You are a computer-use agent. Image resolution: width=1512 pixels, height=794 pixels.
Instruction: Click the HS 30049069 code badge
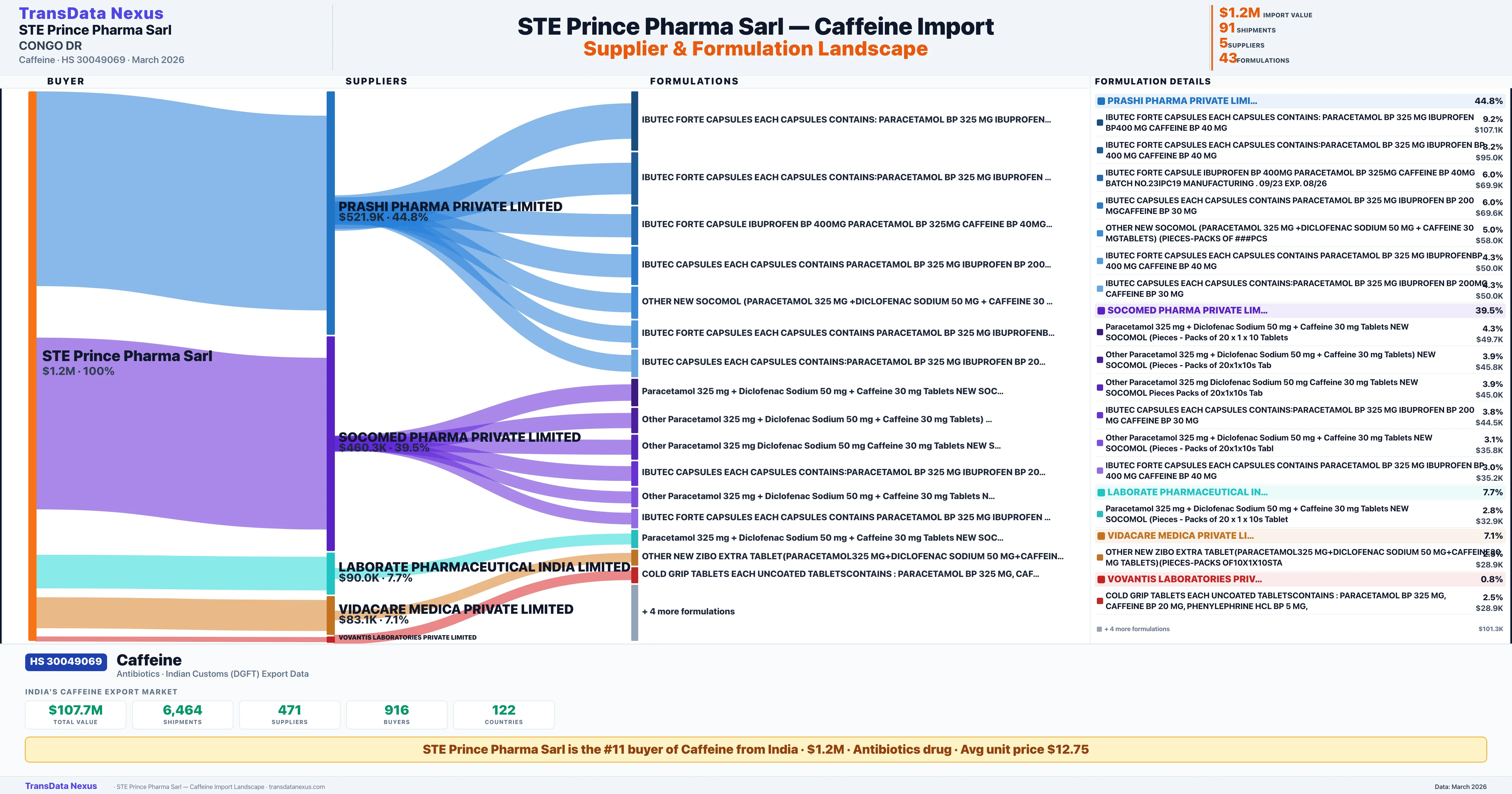(66, 661)
